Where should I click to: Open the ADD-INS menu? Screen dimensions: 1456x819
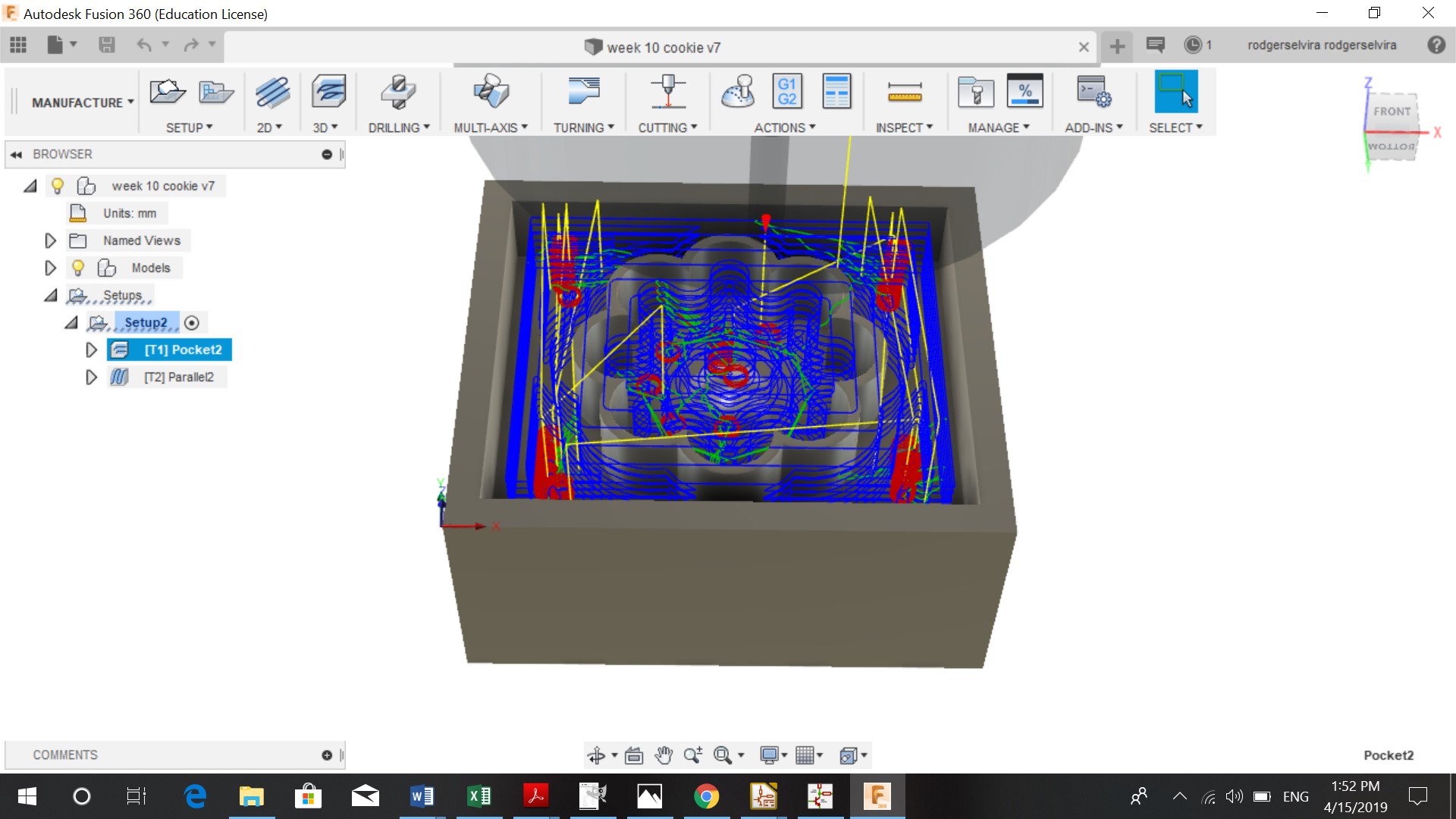[x=1093, y=127]
